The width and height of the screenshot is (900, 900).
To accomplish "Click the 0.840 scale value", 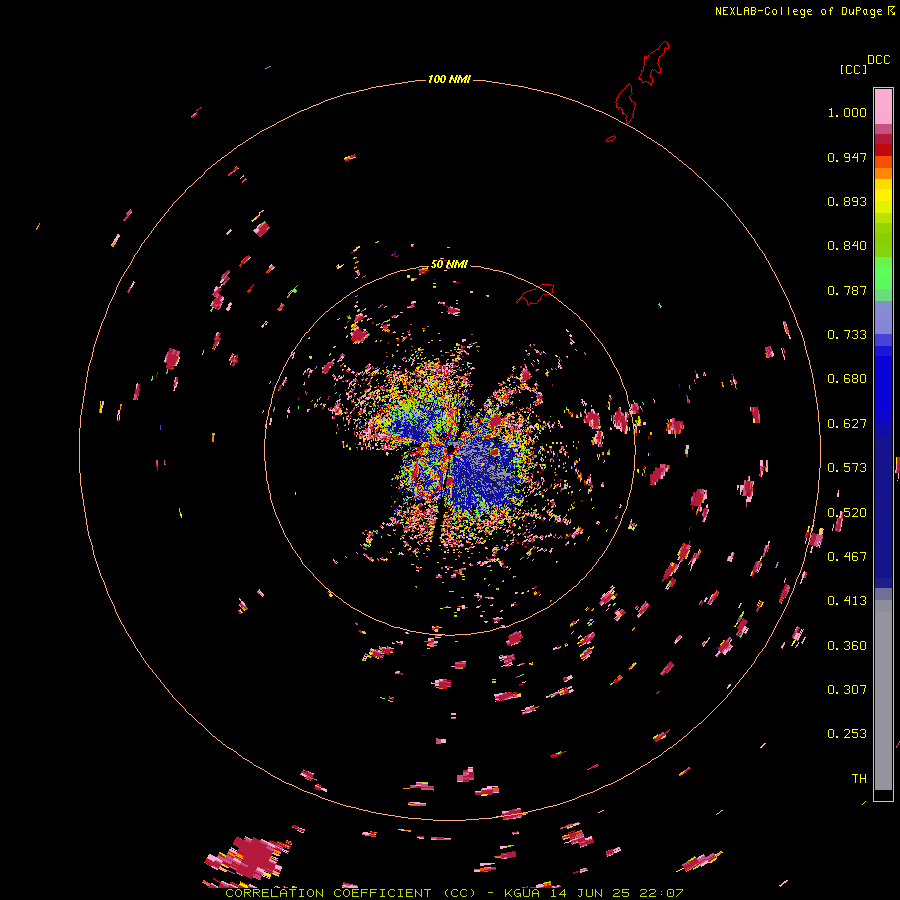I will 847,246.
